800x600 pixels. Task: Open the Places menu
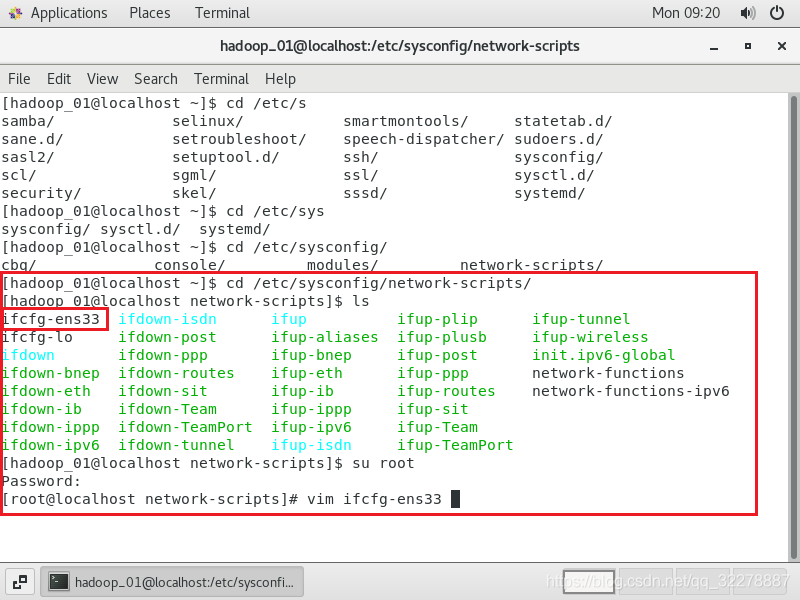click(x=149, y=13)
